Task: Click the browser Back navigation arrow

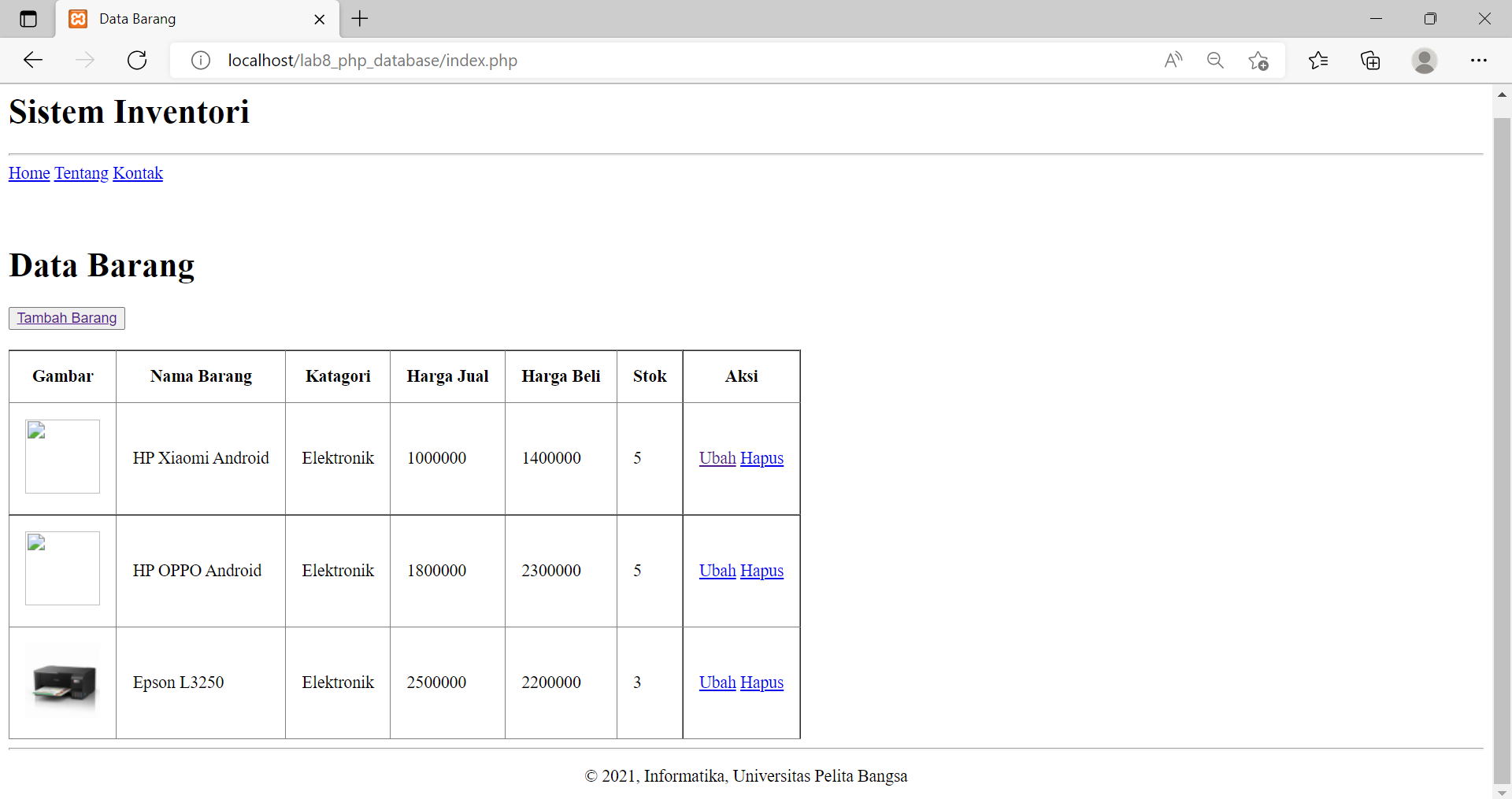Action: [x=32, y=60]
